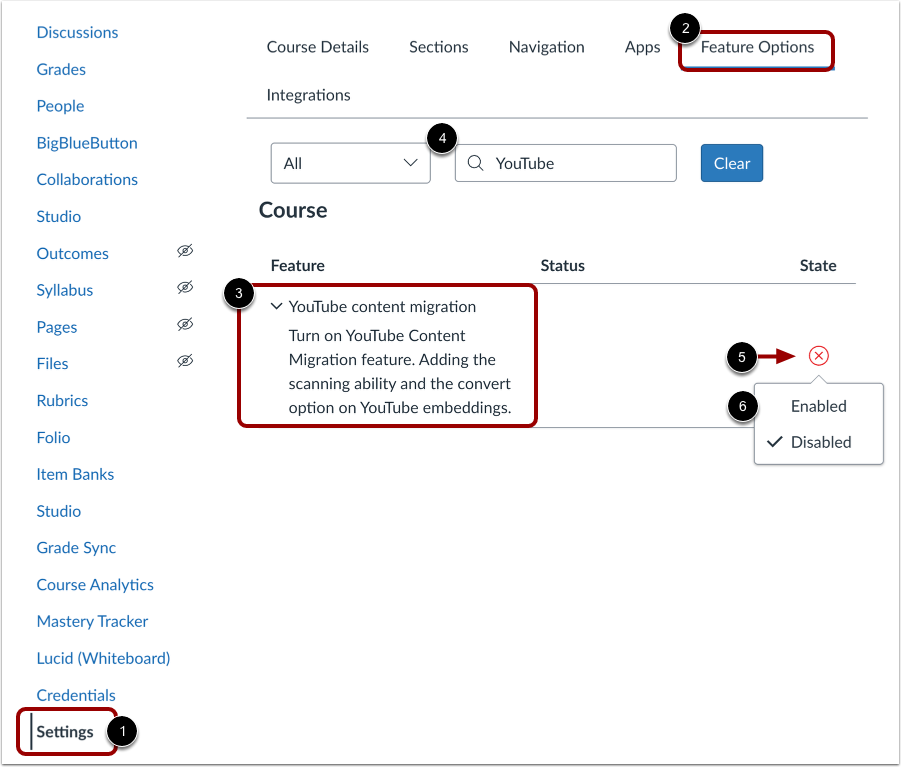Toggle the visibility icon next to Syllabus

(185, 288)
